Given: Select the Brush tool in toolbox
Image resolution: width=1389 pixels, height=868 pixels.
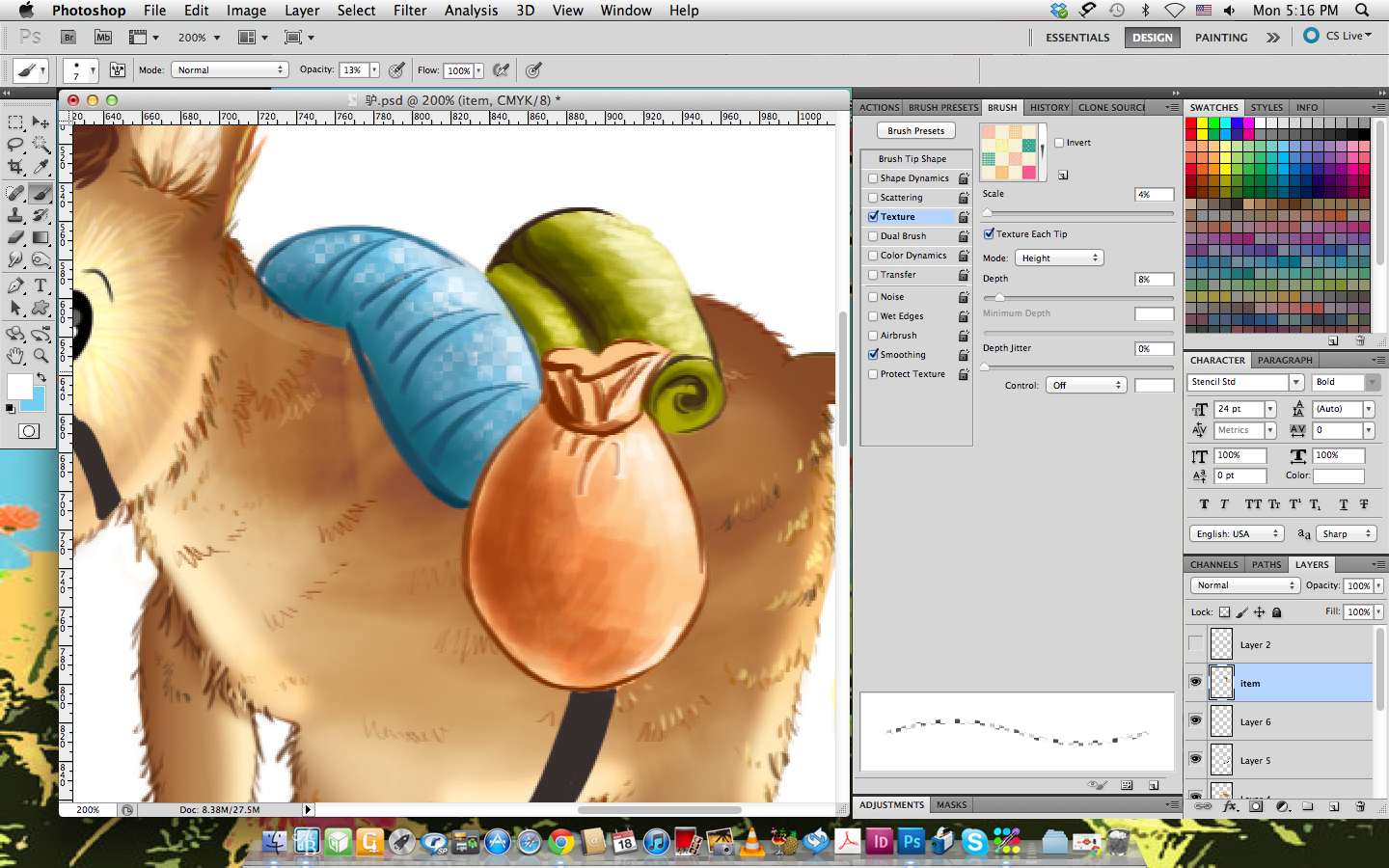Looking at the screenshot, I should point(41,193).
